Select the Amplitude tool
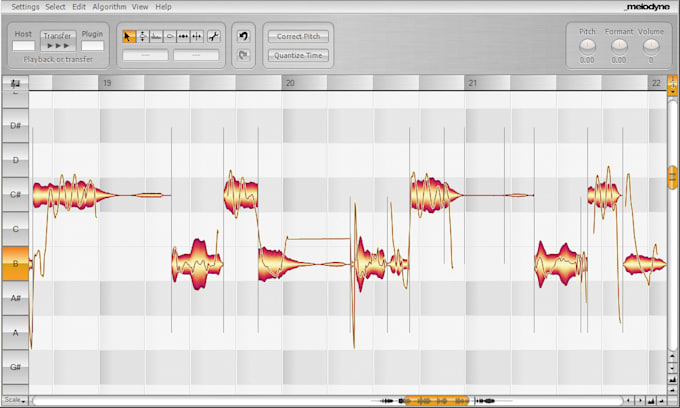The width and height of the screenshot is (680, 408). click(170, 37)
